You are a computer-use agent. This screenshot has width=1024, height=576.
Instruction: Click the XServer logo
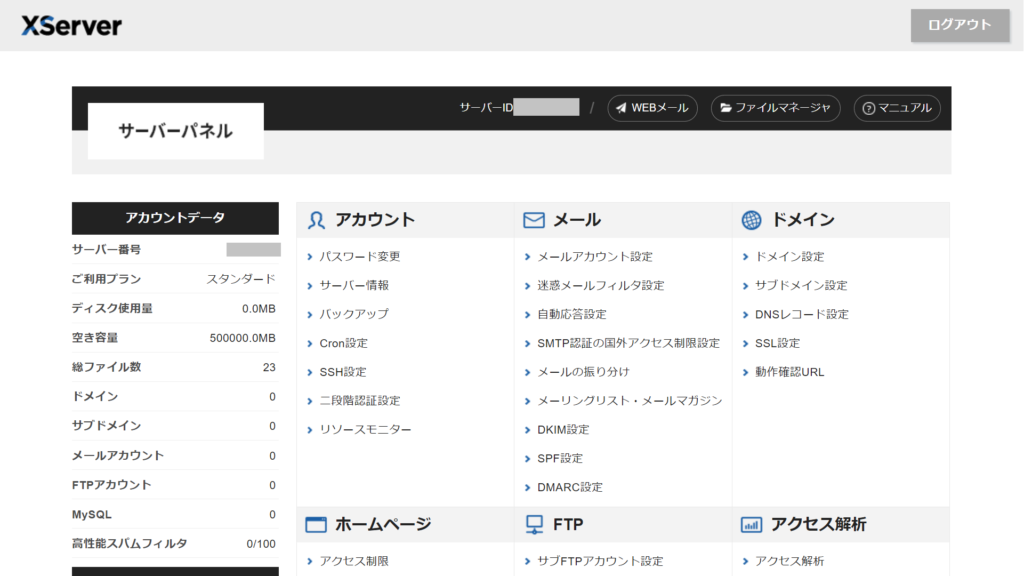(x=71, y=25)
